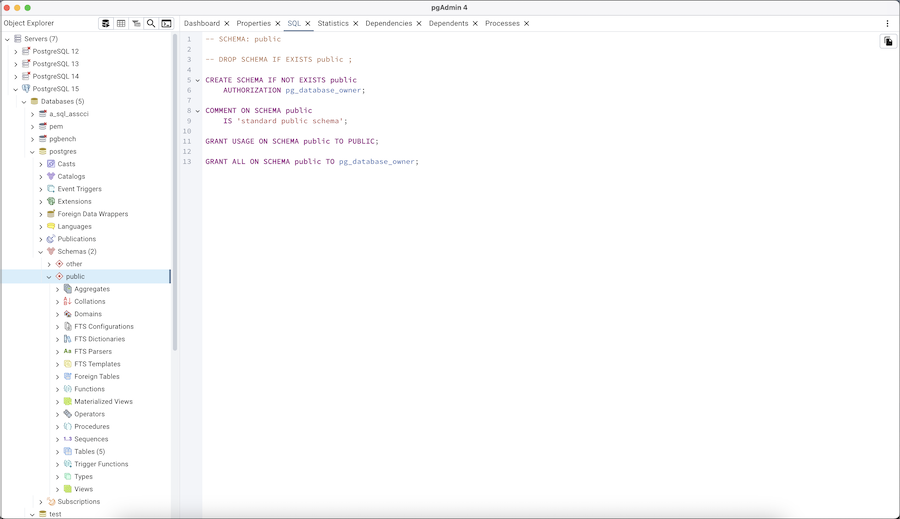Click the Operators node icon
Image resolution: width=900 pixels, height=519 pixels.
(x=68, y=414)
